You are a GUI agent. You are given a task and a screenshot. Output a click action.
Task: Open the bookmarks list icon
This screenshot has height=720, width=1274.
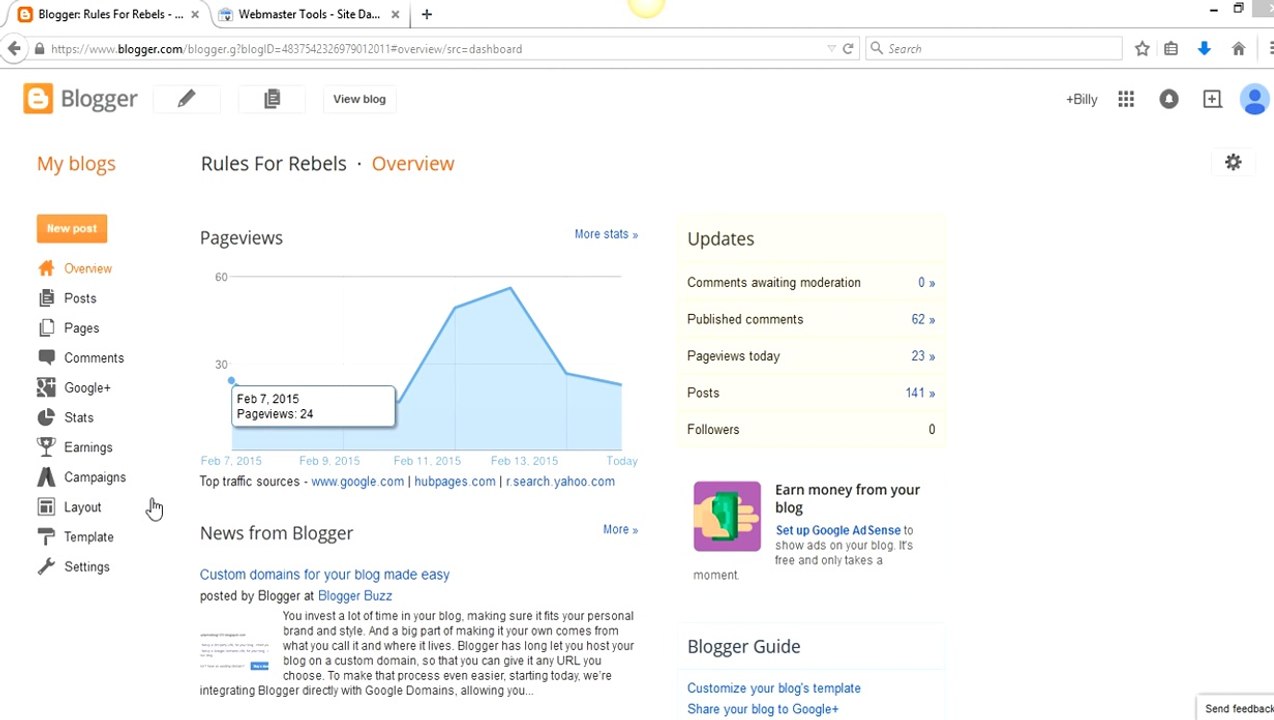(x=1171, y=48)
